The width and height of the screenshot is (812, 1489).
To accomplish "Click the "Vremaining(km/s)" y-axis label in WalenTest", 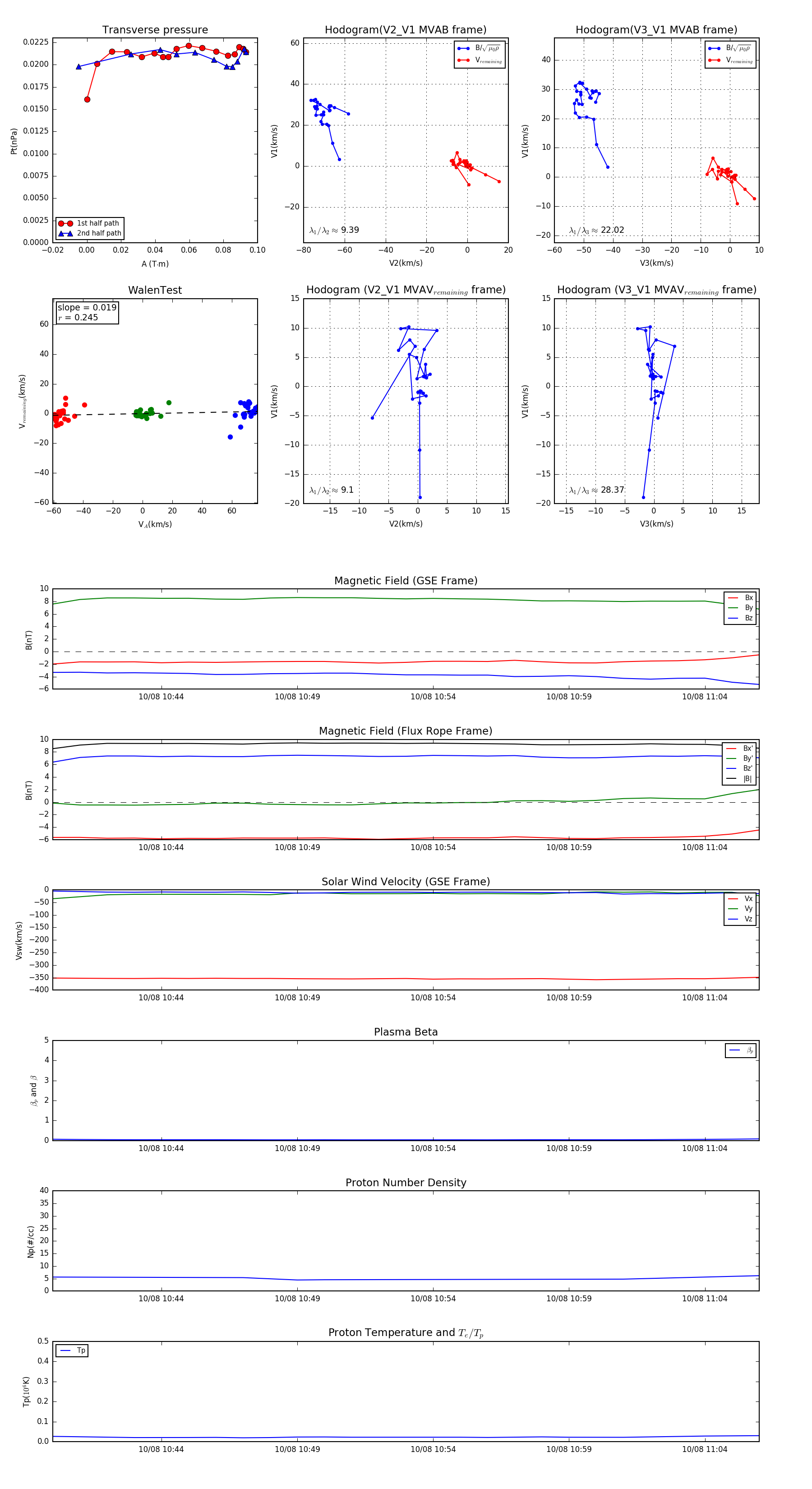I will tap(22, 401).
